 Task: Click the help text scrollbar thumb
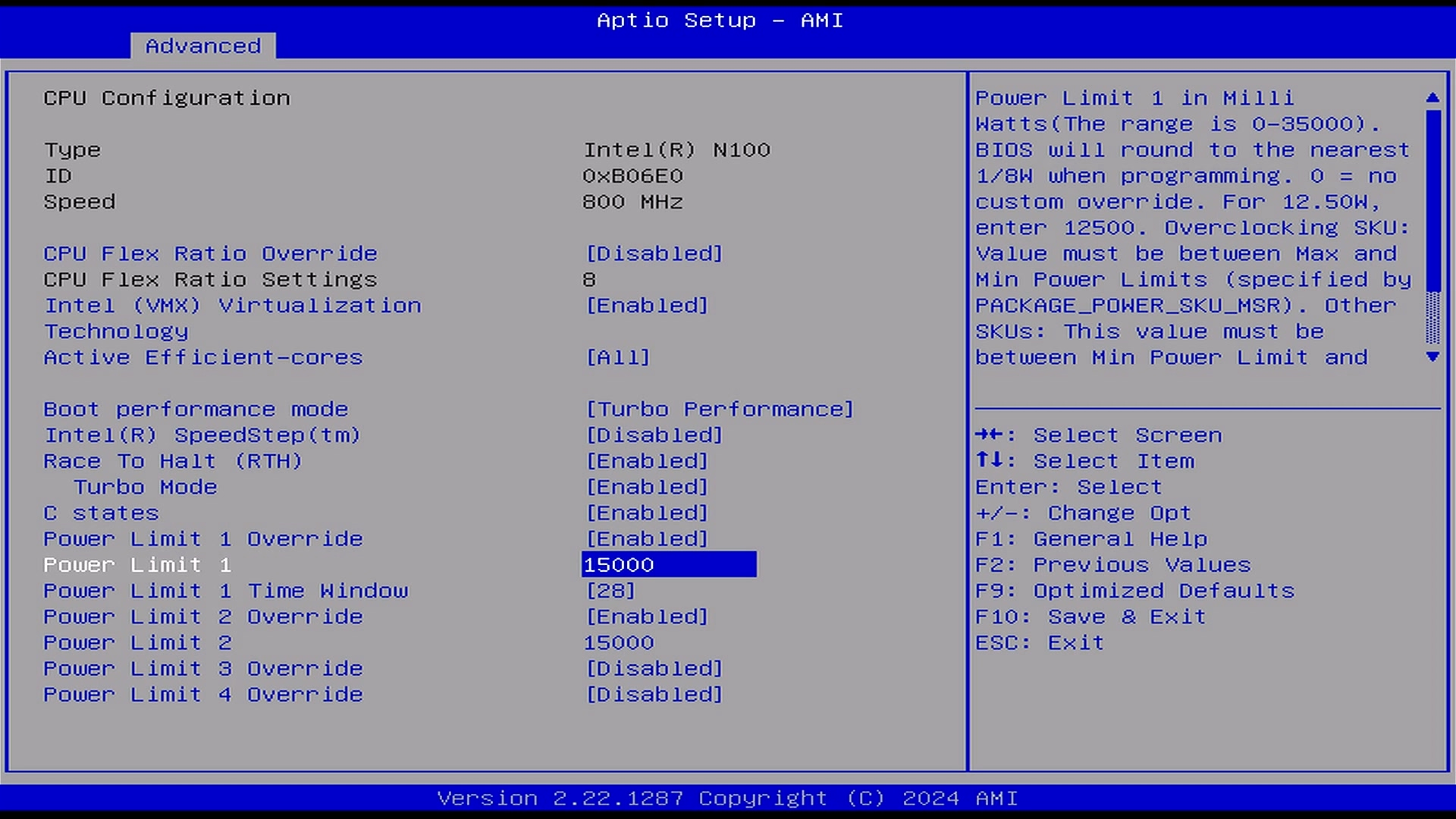tap(1432, 201)
